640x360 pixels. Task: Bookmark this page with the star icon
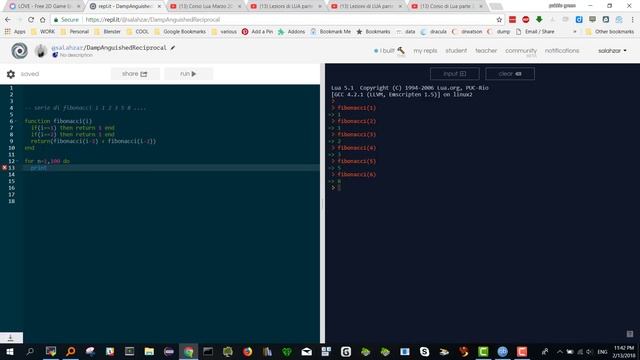499,20
